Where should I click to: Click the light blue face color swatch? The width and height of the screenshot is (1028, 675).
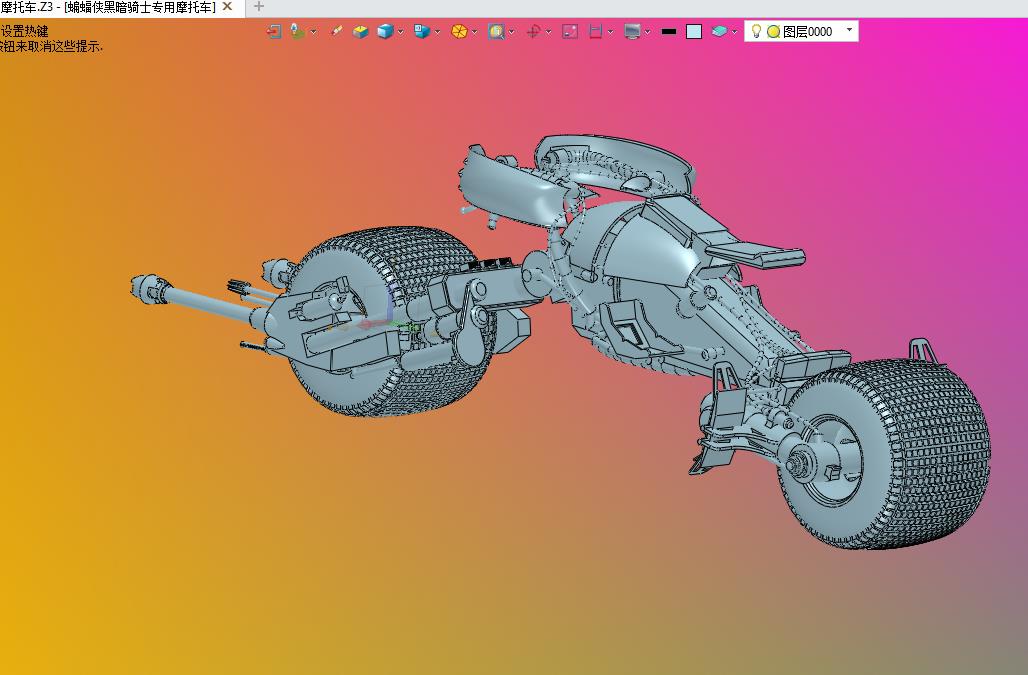click(x=694, y=31)
